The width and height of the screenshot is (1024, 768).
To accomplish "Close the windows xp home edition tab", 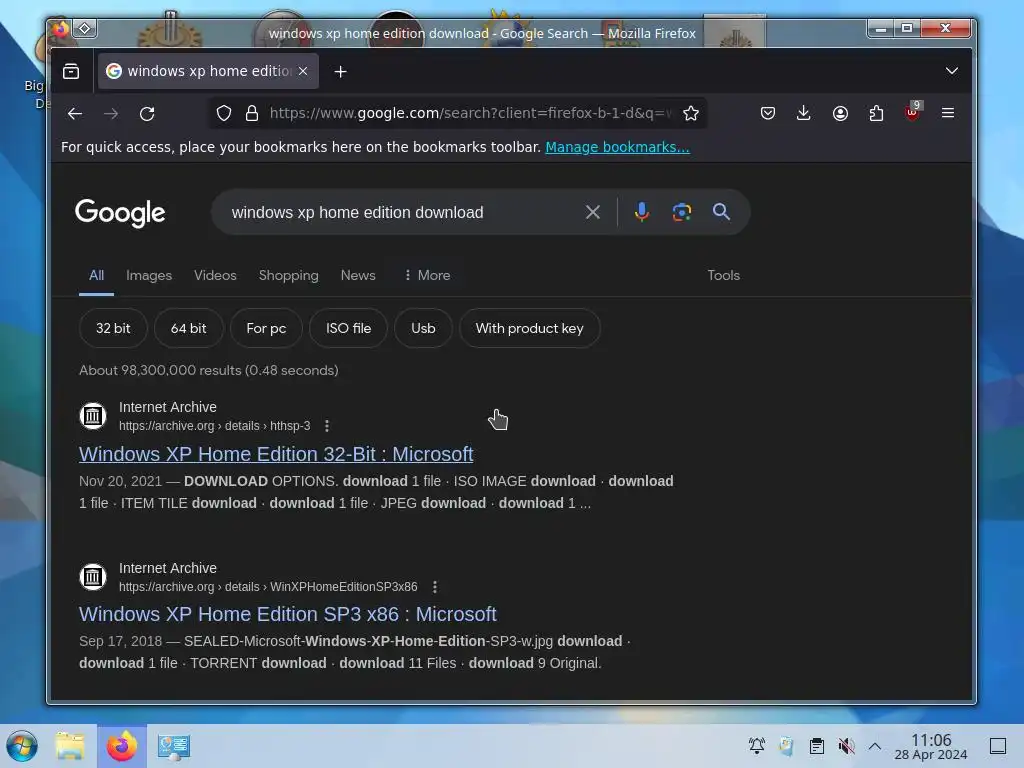I will pyautogui.click(x=303, y=71).
